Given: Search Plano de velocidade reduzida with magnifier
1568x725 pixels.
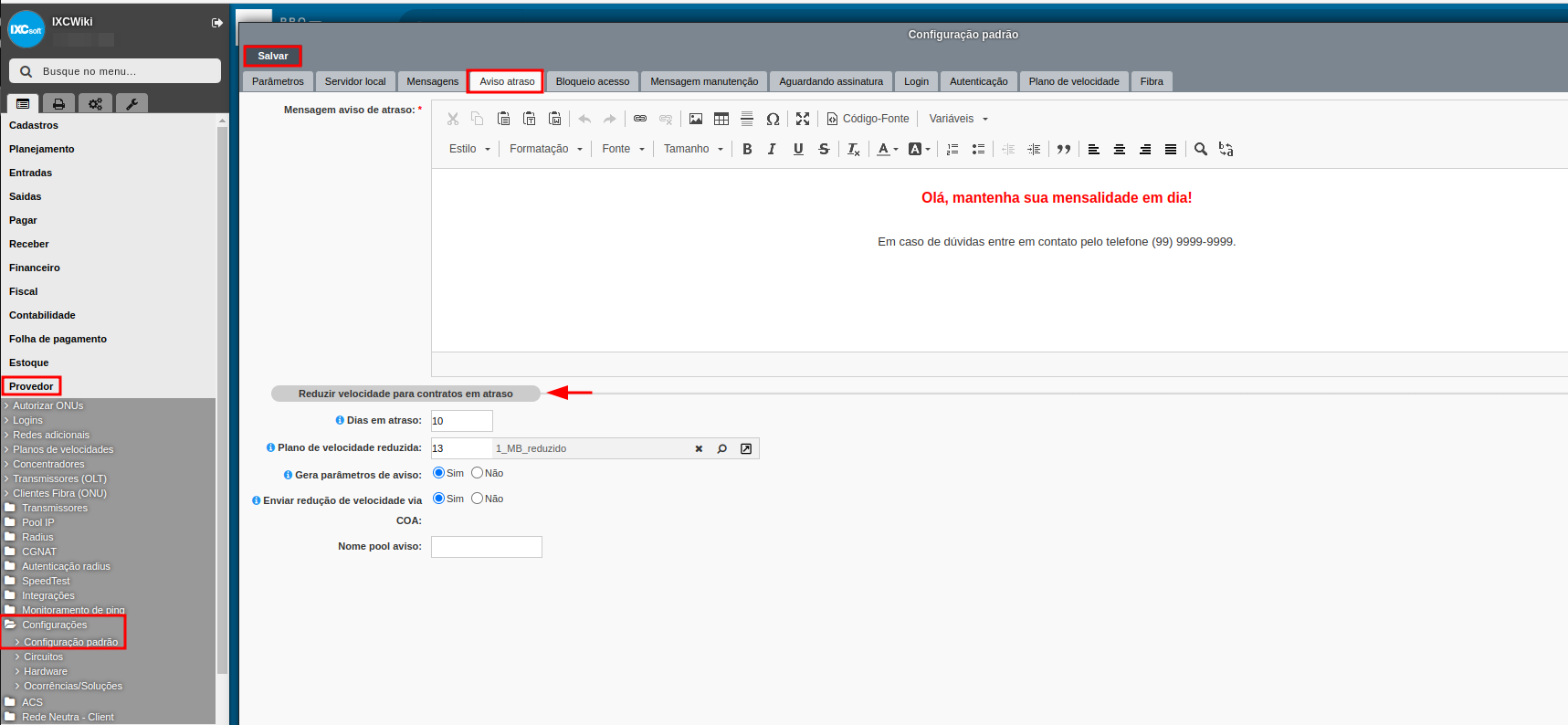Looking at the screenshot, I should coord(722,448).
